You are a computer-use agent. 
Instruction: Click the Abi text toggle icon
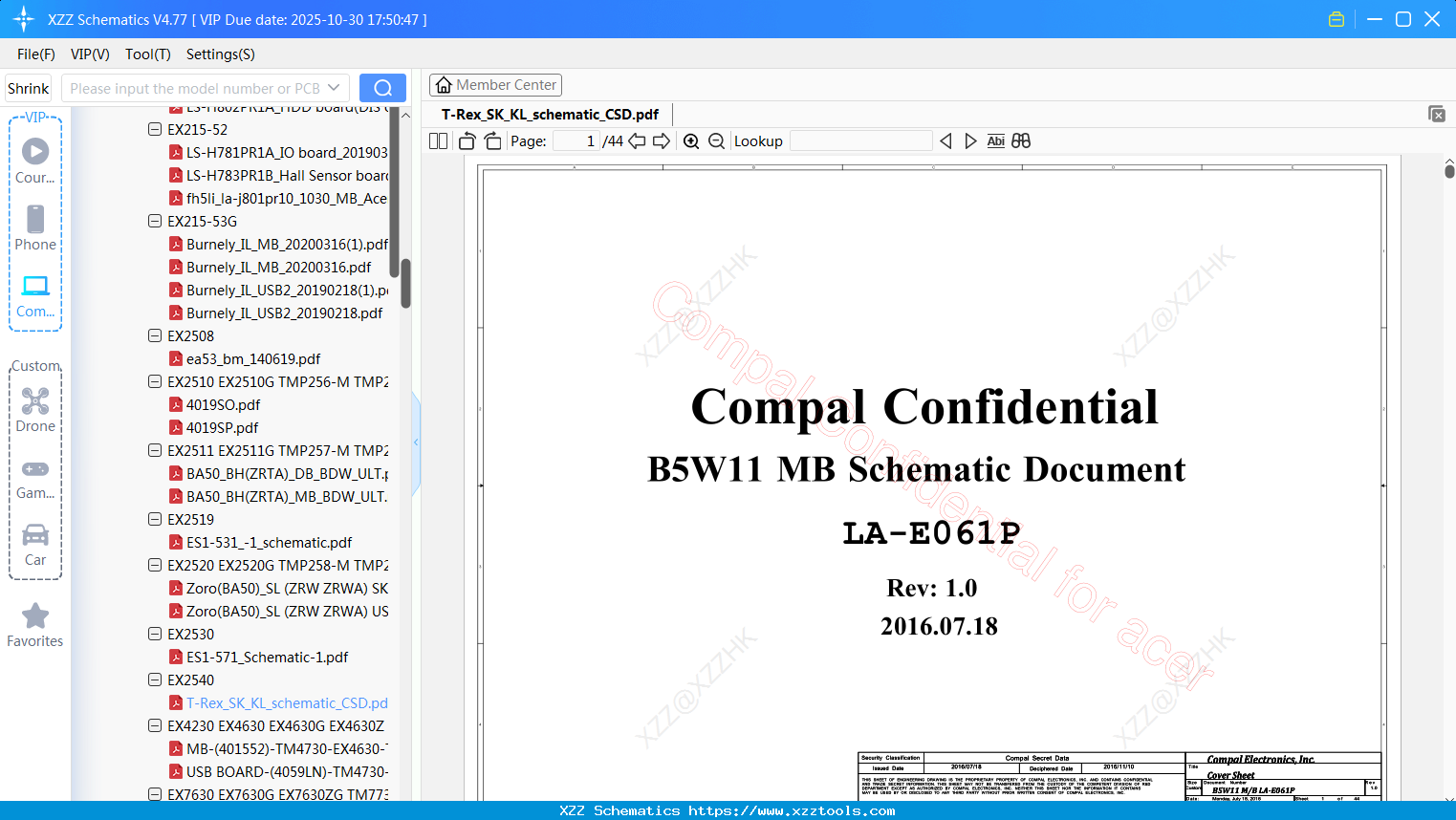(x=996, y=141)
